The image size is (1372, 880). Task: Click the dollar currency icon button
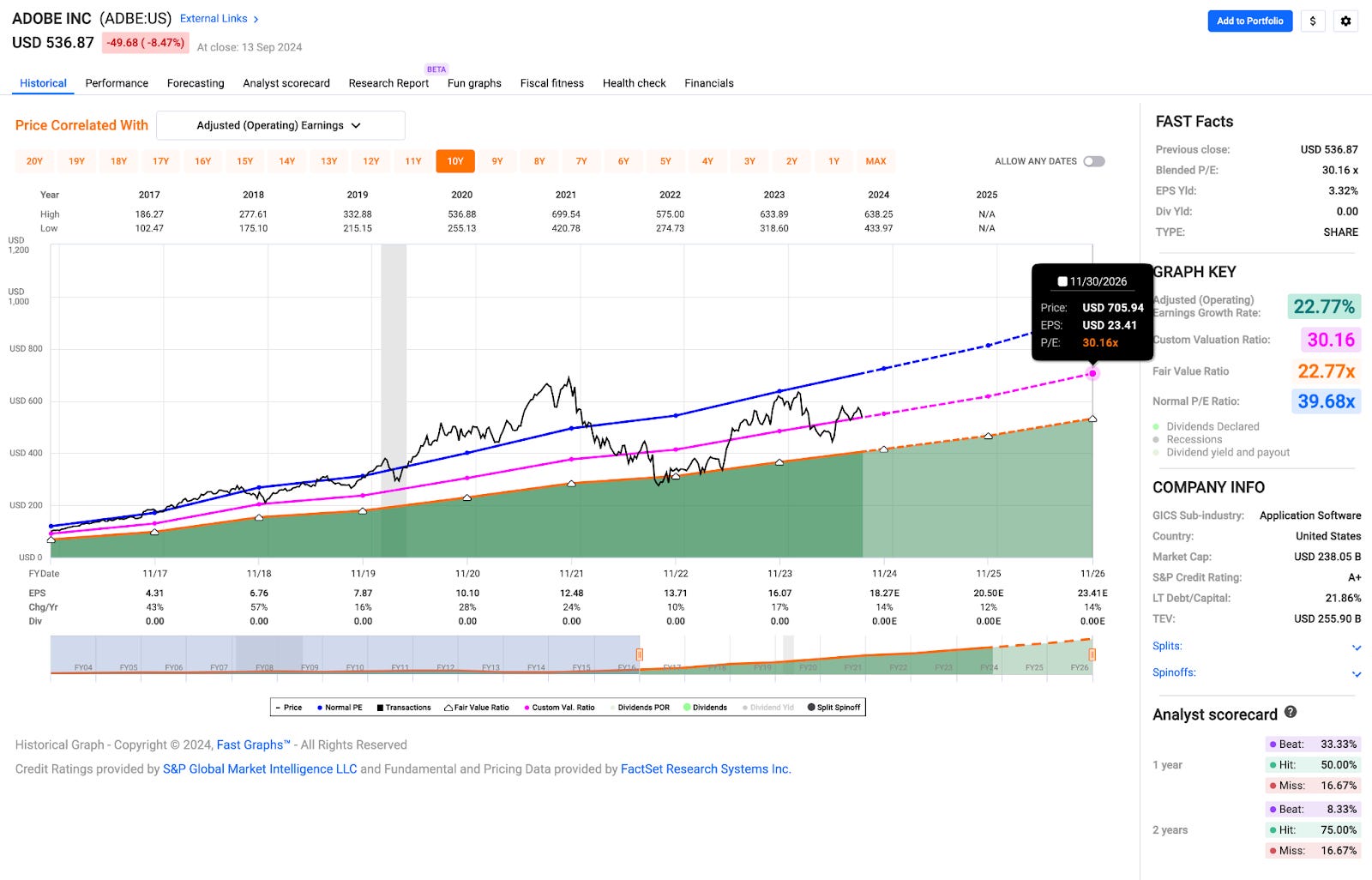(1313, 21)
